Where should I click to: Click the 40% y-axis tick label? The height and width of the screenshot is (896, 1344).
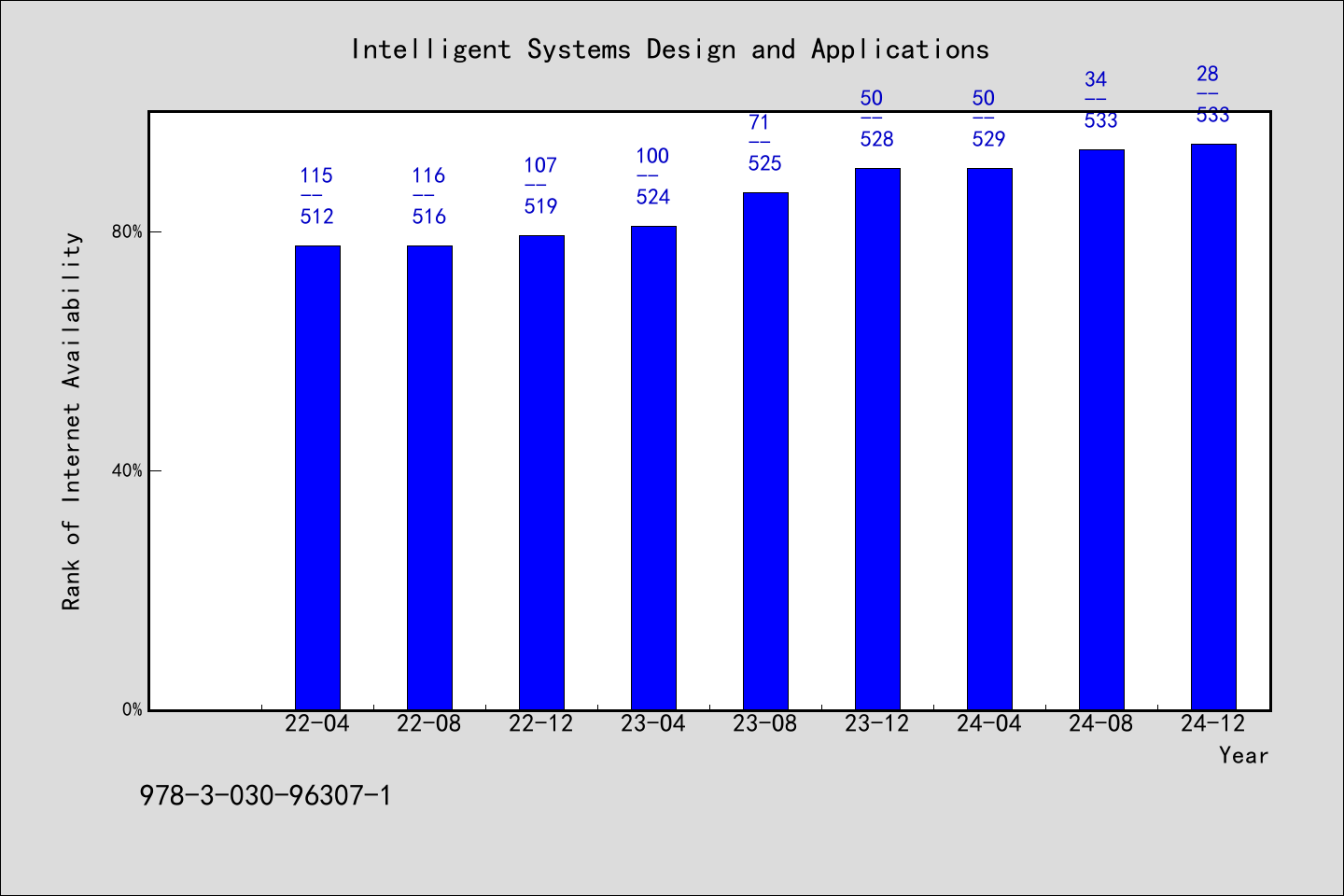(x=127, y=470)
